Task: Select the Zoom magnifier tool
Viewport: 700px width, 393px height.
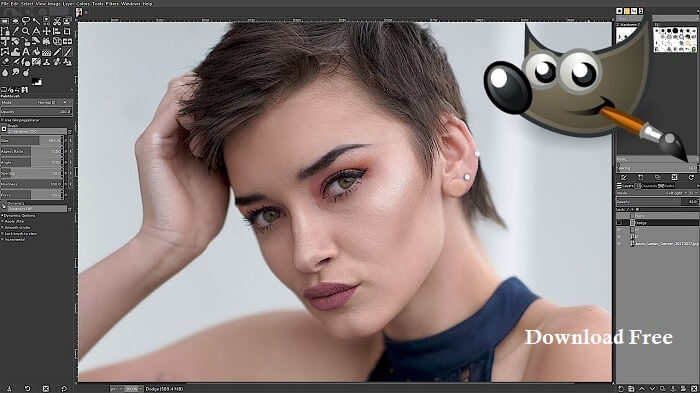Action: (x=25, y=31)
